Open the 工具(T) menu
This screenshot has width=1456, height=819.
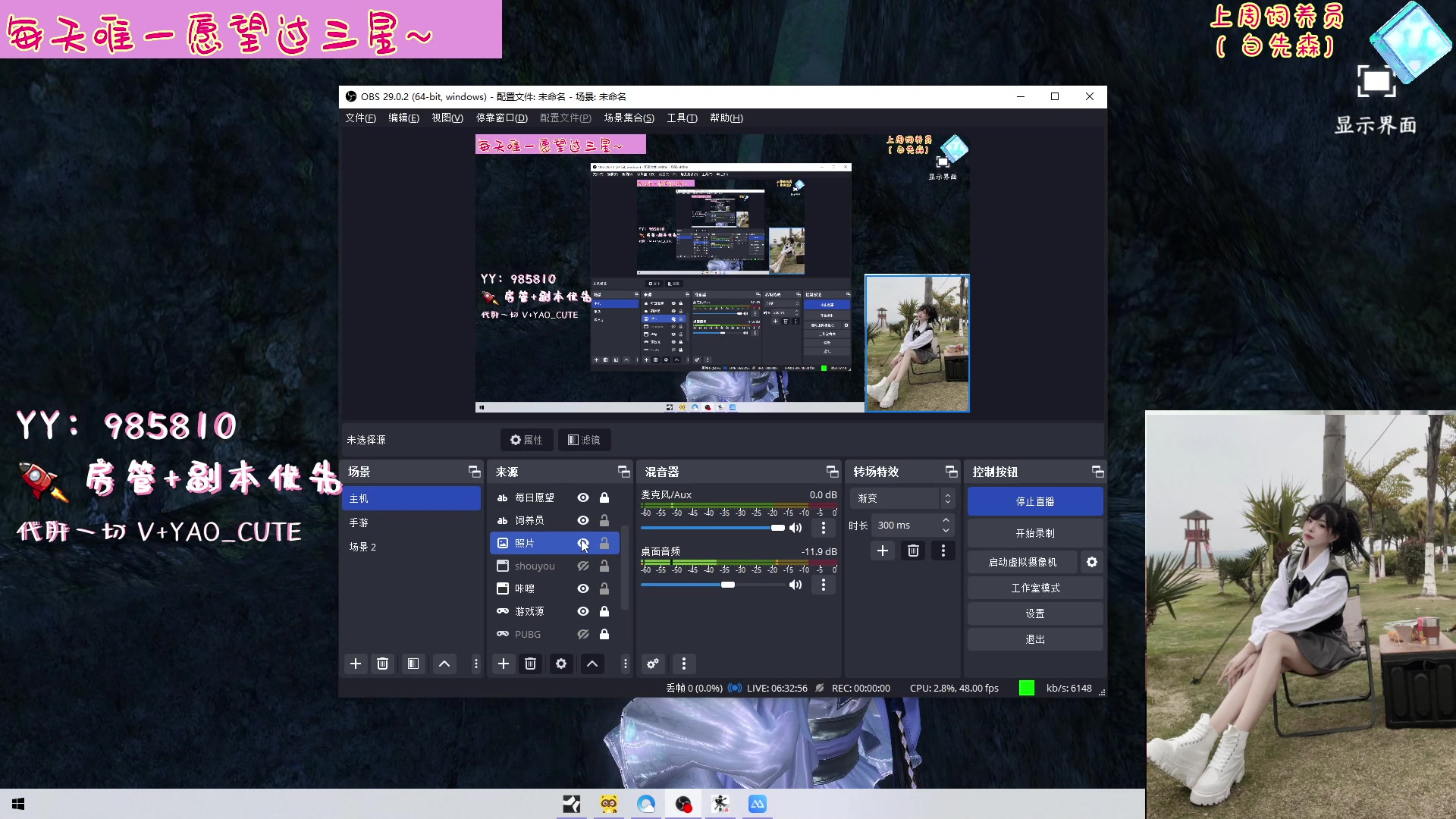(x=682, y=118)
